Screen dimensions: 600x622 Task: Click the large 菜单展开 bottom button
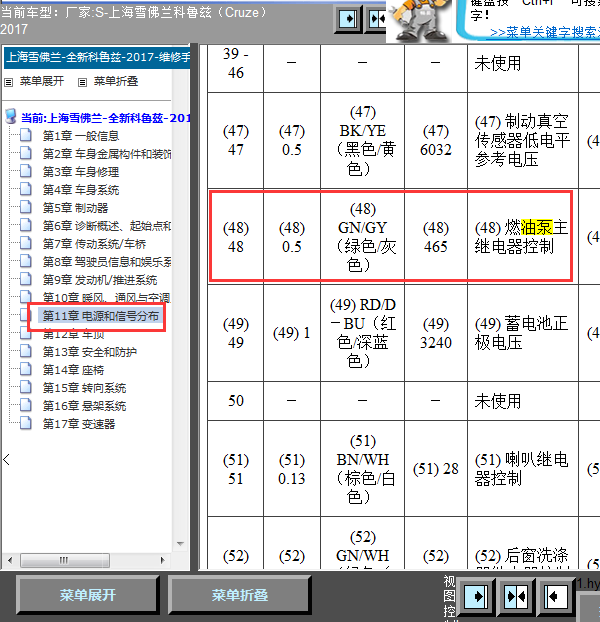[88, 595]
